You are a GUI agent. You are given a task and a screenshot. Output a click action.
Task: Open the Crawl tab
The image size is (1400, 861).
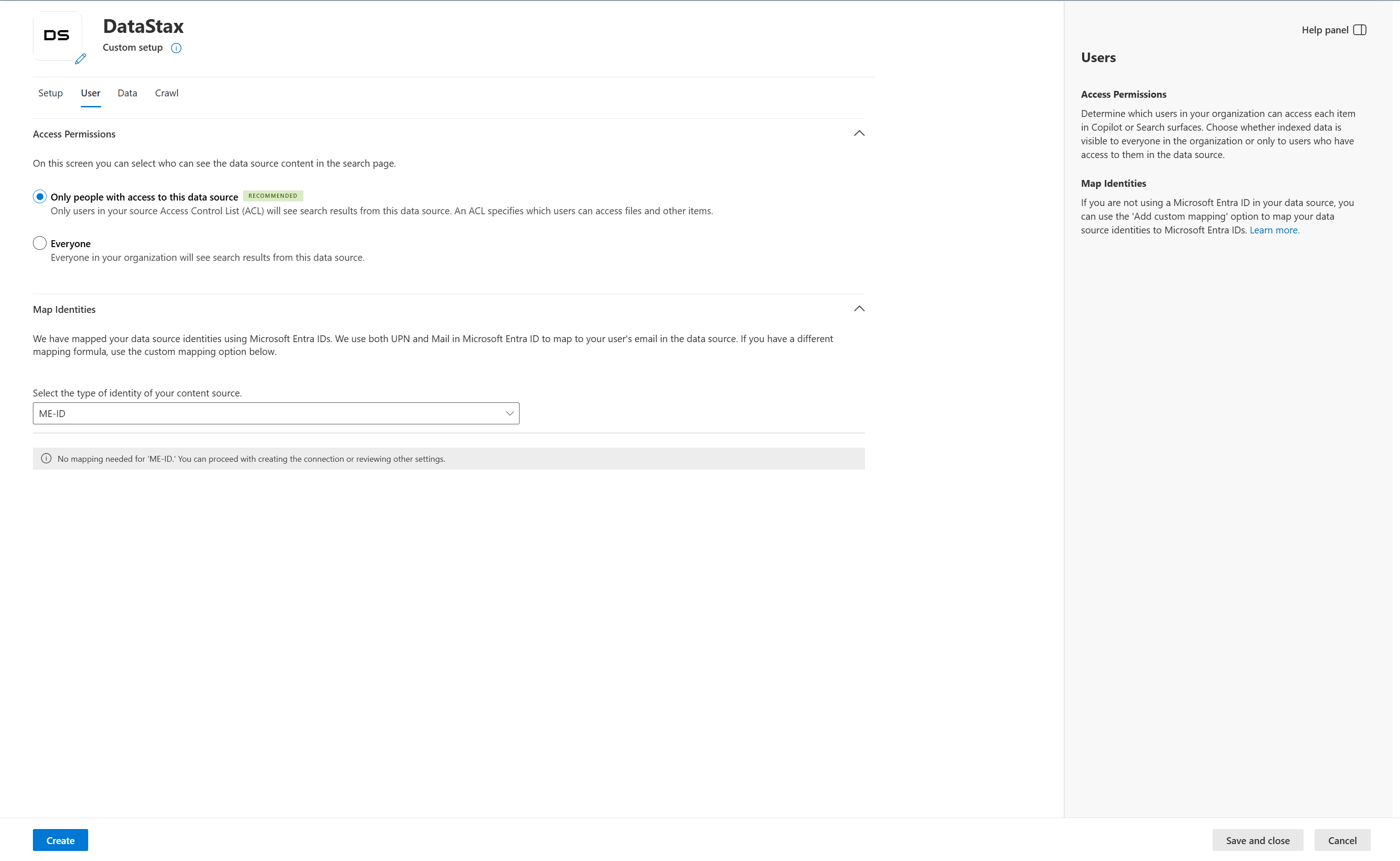point(166,93)
